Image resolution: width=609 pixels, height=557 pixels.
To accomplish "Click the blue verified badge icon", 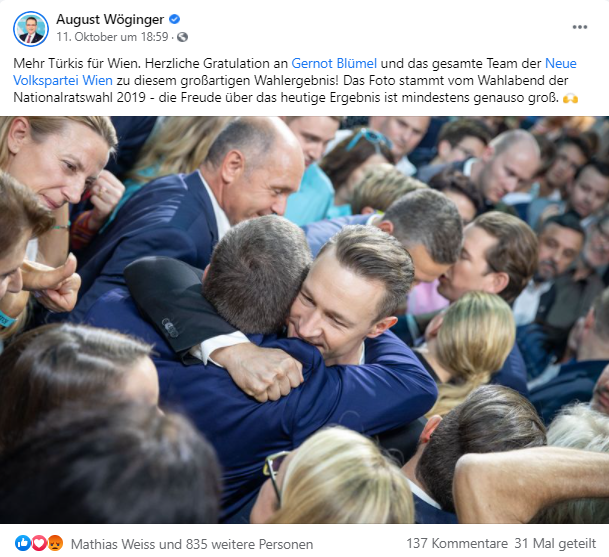I will 174,19.
